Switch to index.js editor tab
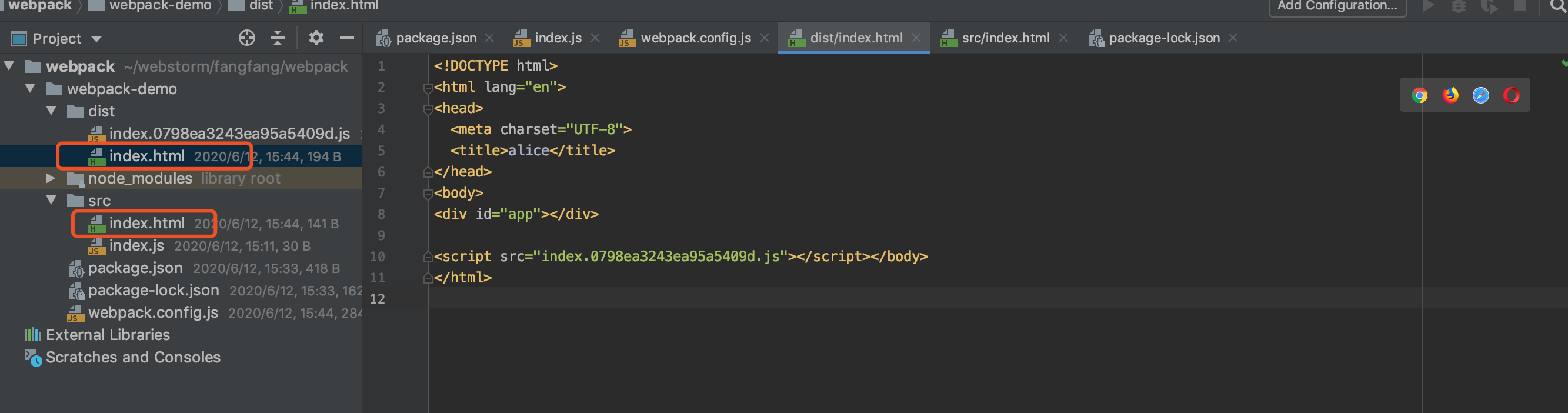Image resolution: width=1568 pixels, height=413 pixels. pyautogui.click(x=548, y=38)
